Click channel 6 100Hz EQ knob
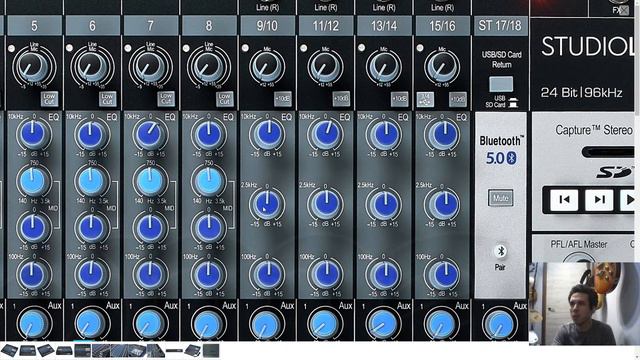This screenshot has width=640, height=360. pos(92,274)
